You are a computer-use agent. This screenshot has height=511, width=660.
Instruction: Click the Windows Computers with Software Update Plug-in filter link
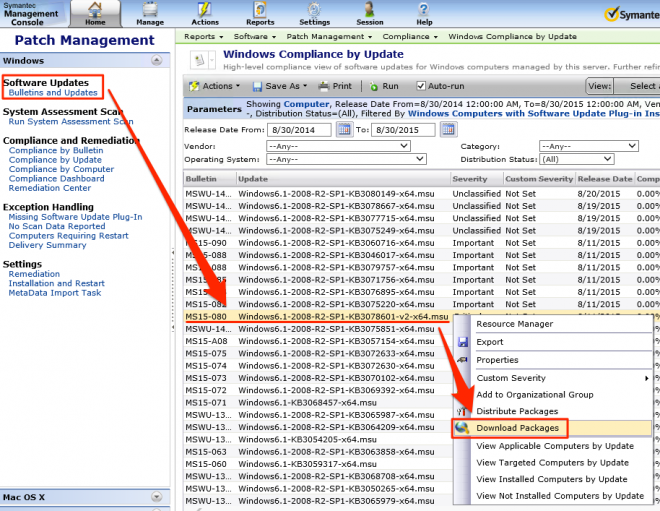[x=534, y=114]
